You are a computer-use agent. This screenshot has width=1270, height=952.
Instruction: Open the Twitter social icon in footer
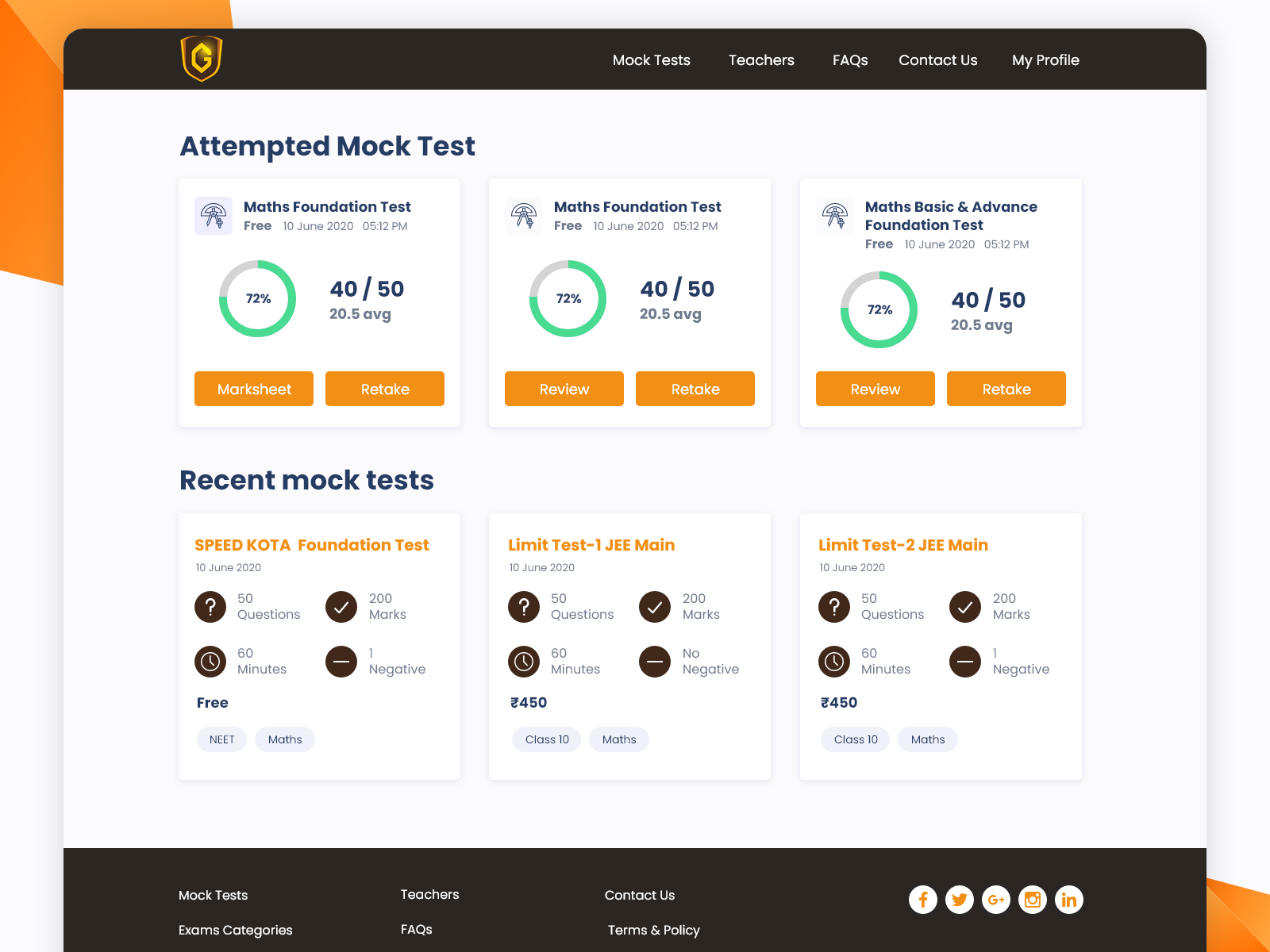pos(960,900)
